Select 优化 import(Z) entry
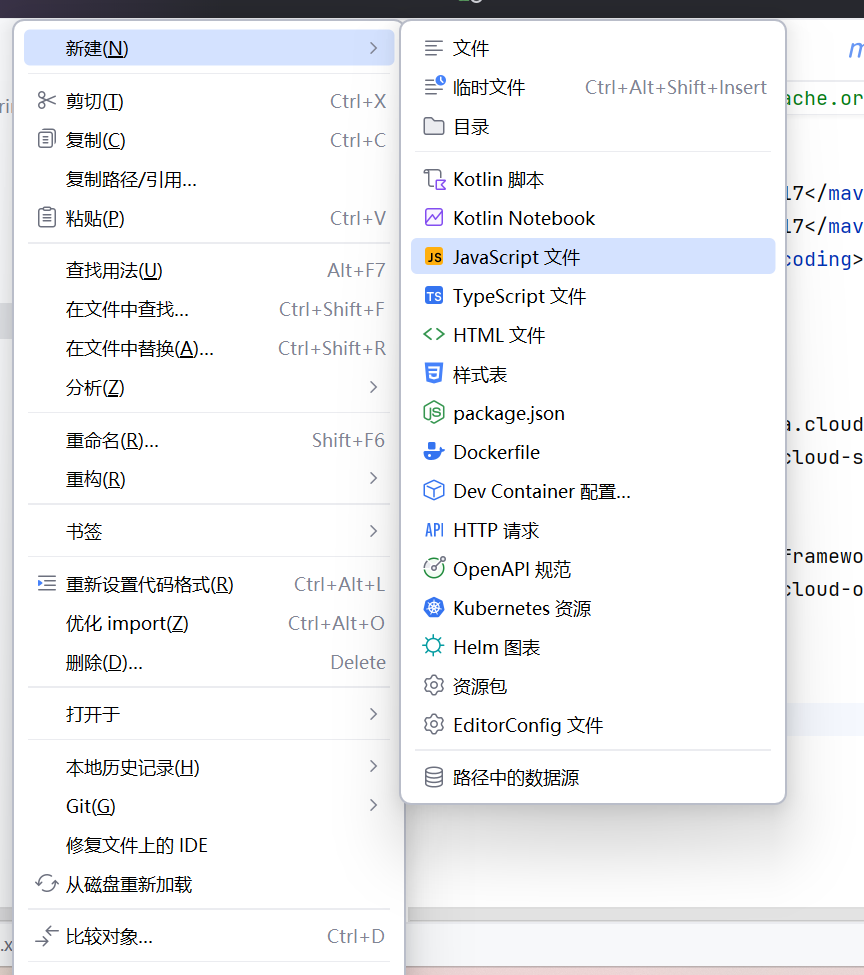Screen dimensions: 864x975 (209, 623)
